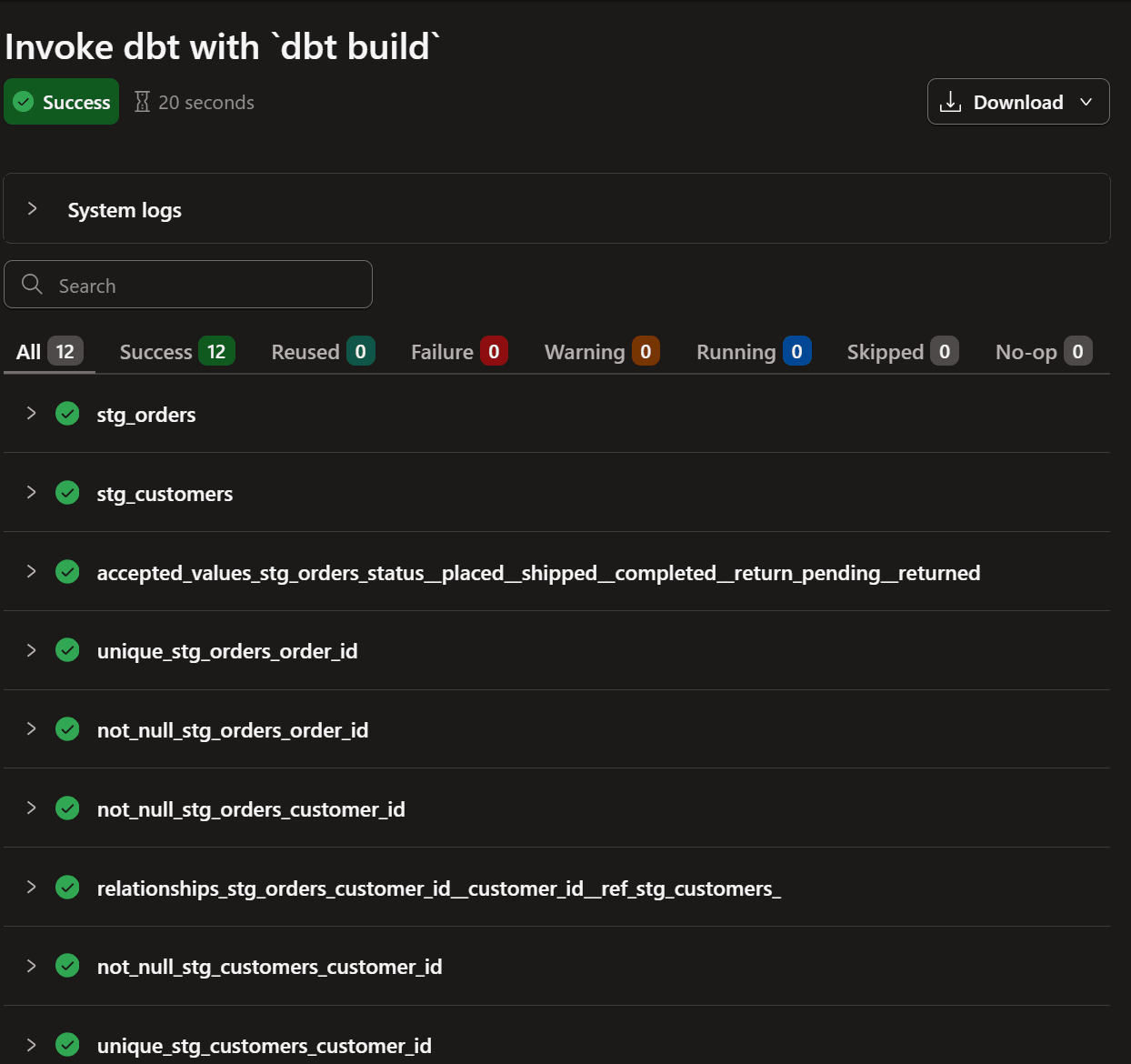The height and width of the screenshot is (1064, 1131).
Task: Click the not_null_stg_orders_order_id test name
Action: point(233,730)
